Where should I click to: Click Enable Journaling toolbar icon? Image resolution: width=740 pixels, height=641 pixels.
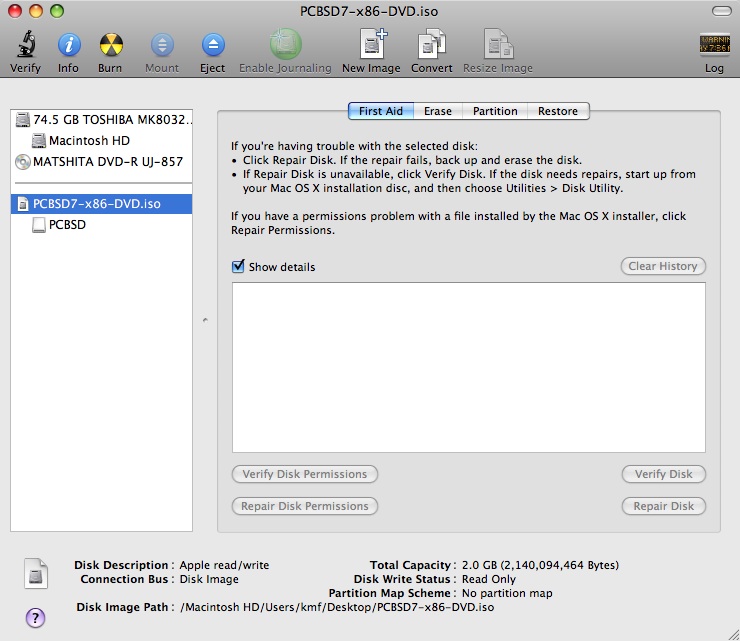(x=286, y=44)
